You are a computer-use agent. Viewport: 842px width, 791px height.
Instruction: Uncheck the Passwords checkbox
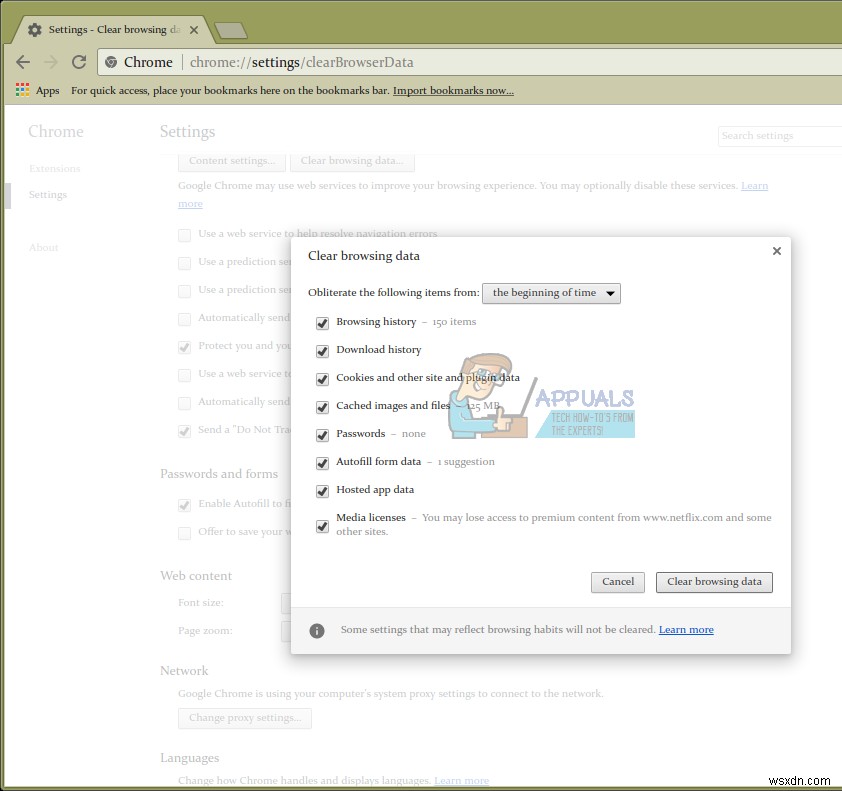pos(322,435)
